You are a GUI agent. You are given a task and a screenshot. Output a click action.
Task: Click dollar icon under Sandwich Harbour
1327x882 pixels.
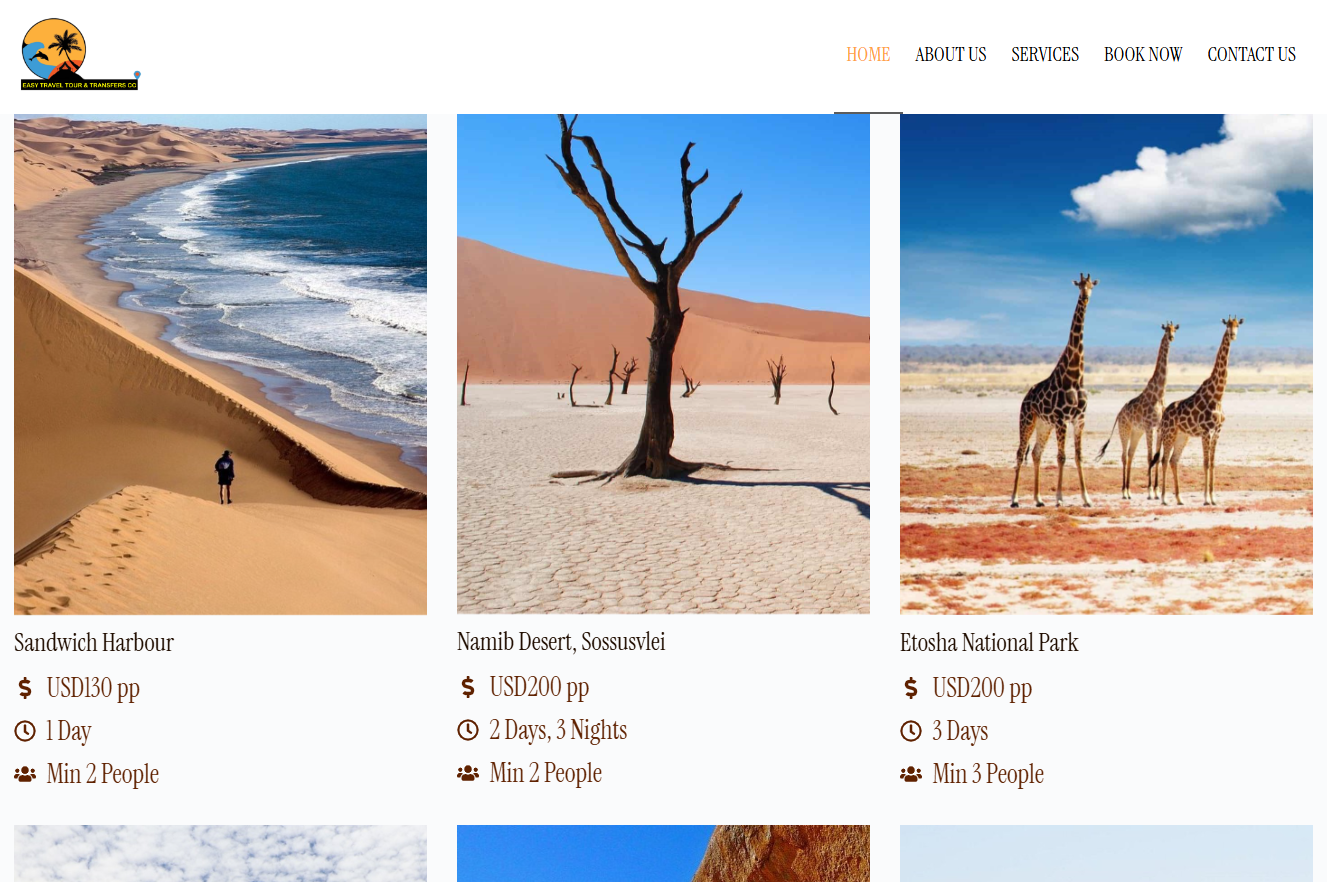coord(25,688)
